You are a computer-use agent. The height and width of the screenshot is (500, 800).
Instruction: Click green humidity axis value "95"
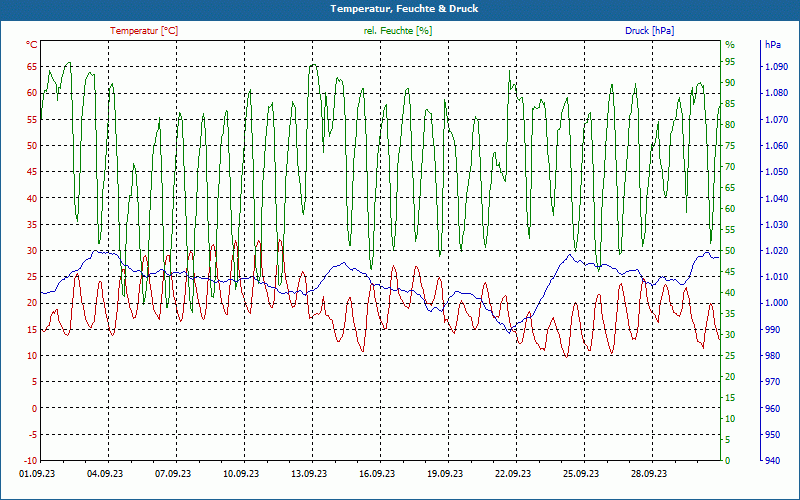[x=730, y=62]
